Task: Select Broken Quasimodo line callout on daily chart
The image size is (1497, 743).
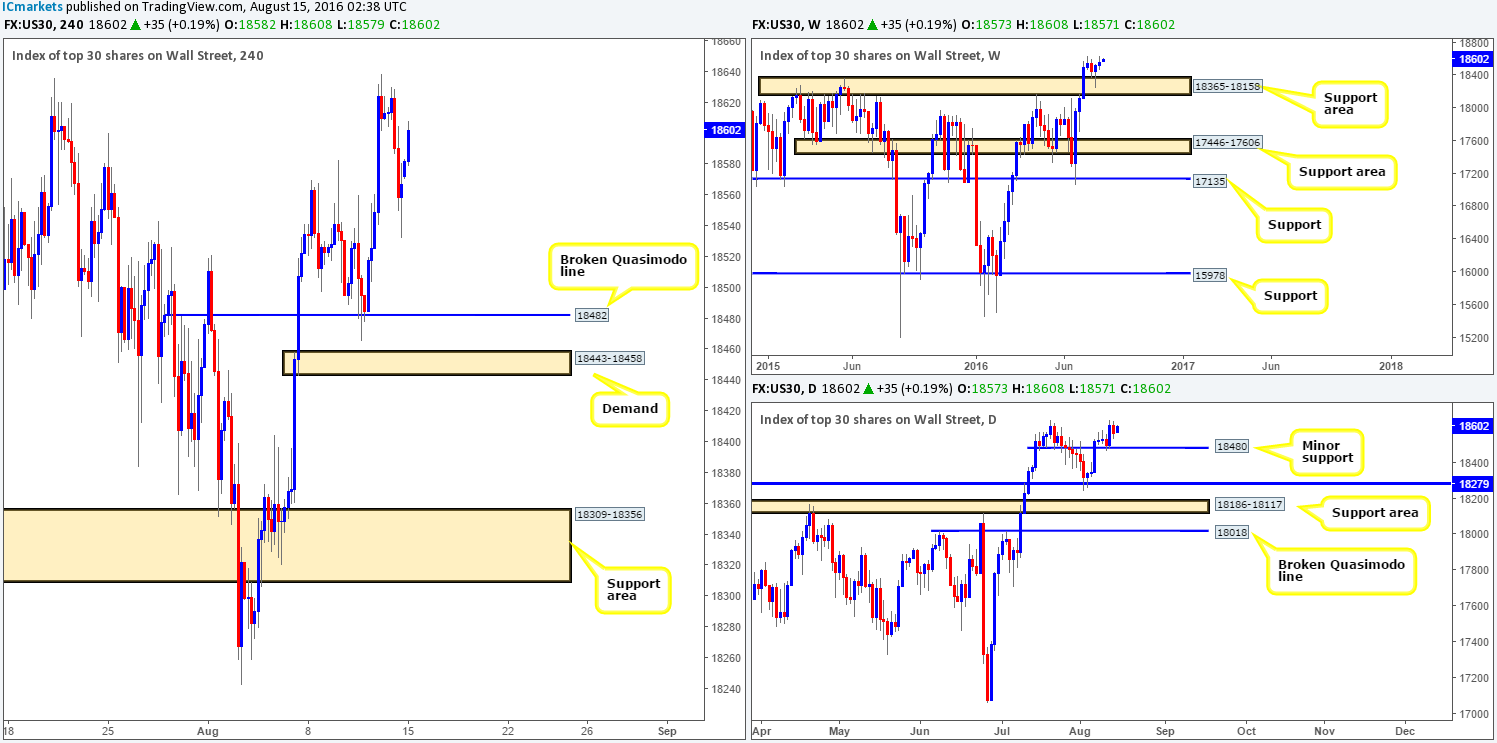Action: (x=1341, y=571)
